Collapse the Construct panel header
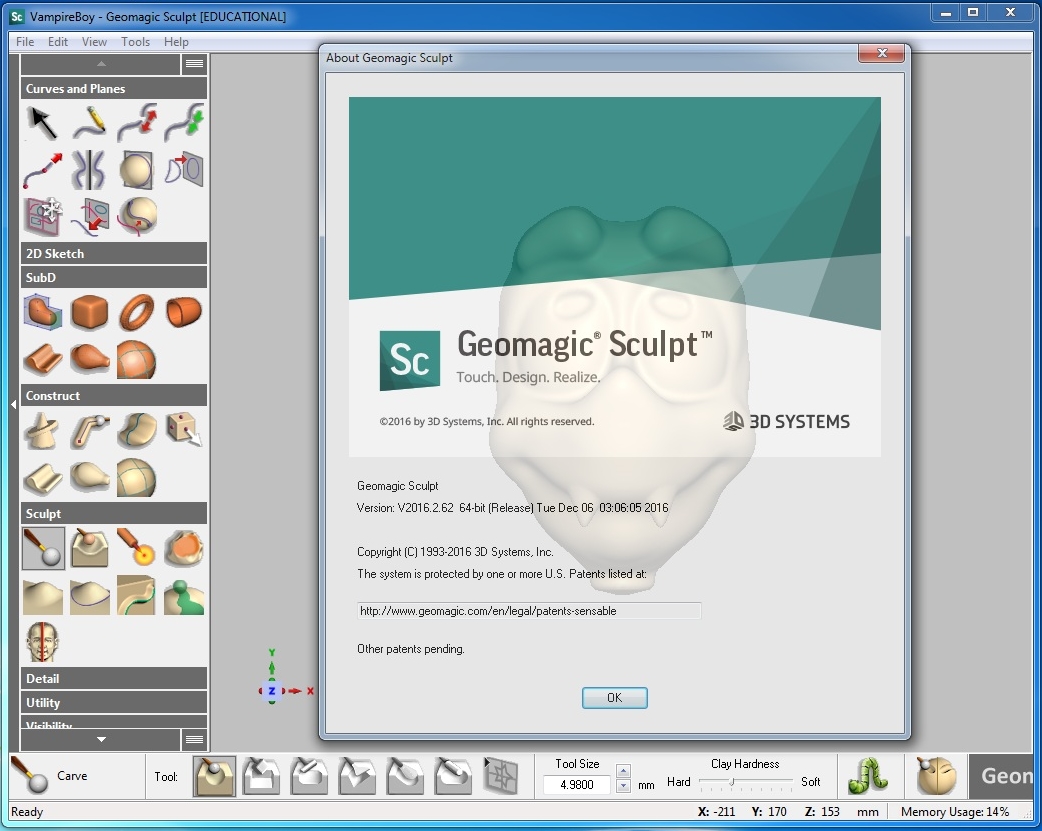 tap(114, 396)
